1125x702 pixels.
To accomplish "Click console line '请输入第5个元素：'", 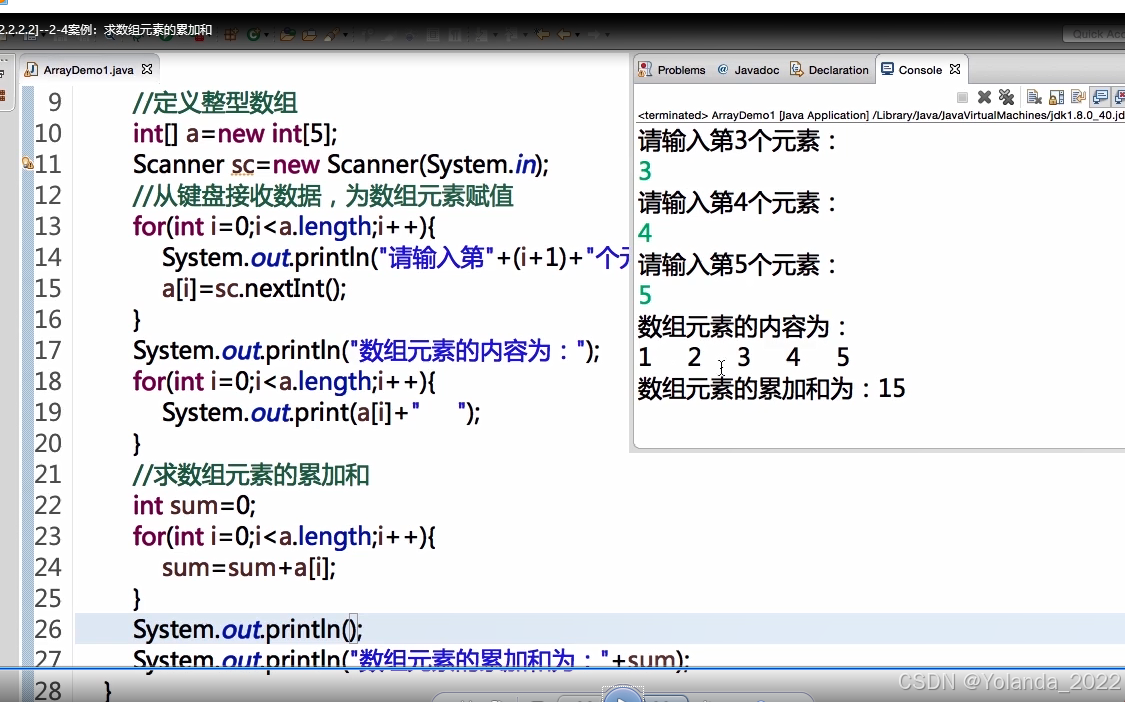I will click(738, 265).
